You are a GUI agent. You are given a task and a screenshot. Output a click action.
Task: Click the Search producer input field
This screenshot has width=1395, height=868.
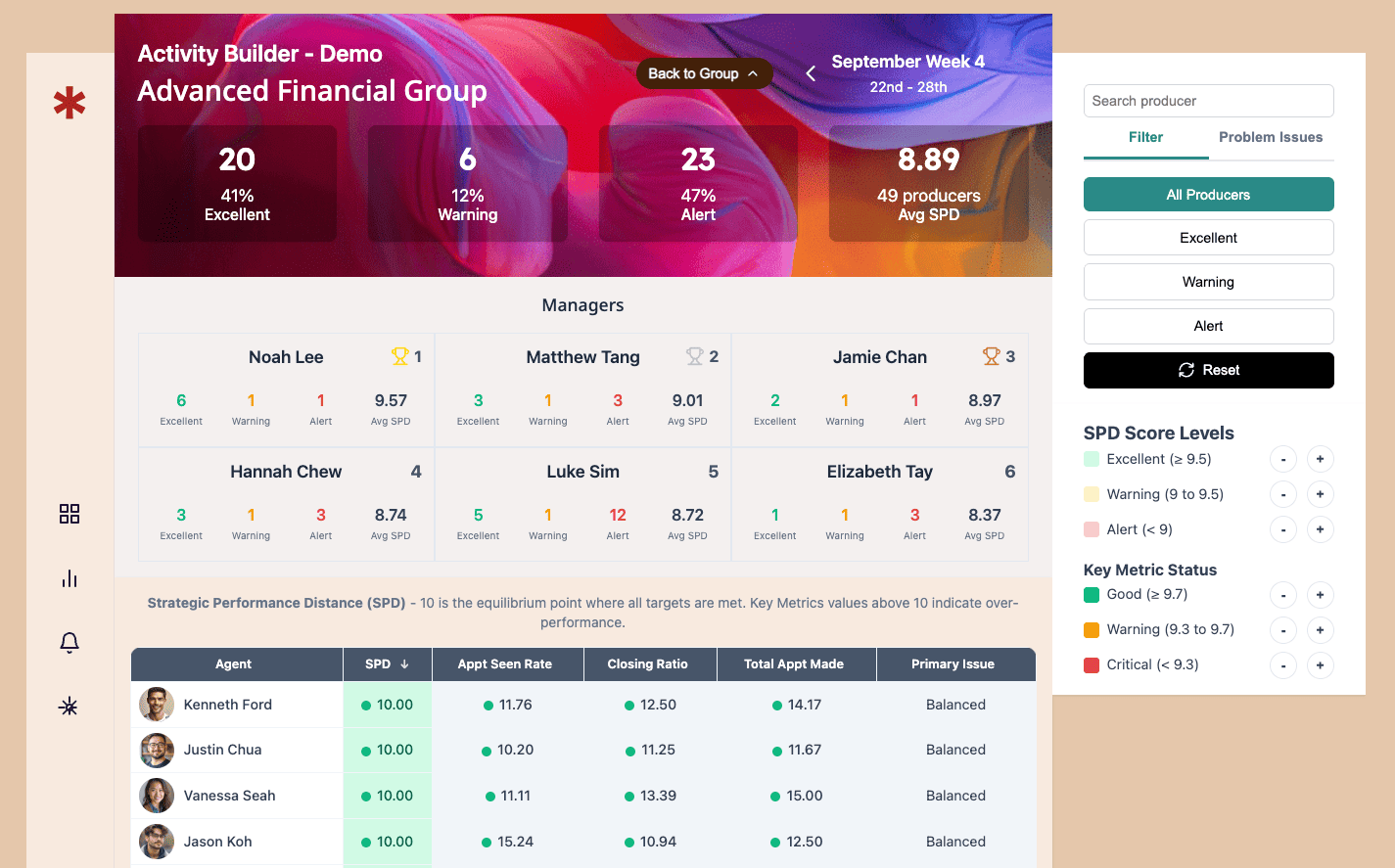pos(1208,101)
